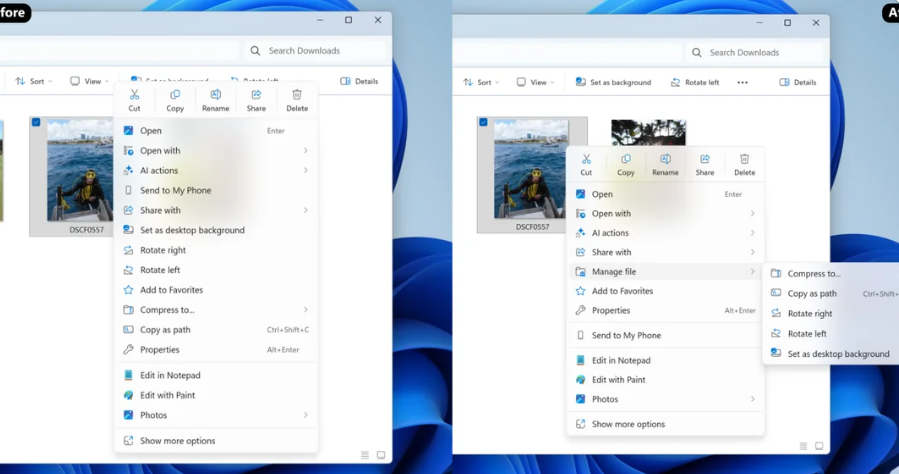Choose Properties in right context menu
The height and width of the screenshot is (474, 899).
click(x=666, y=311)
